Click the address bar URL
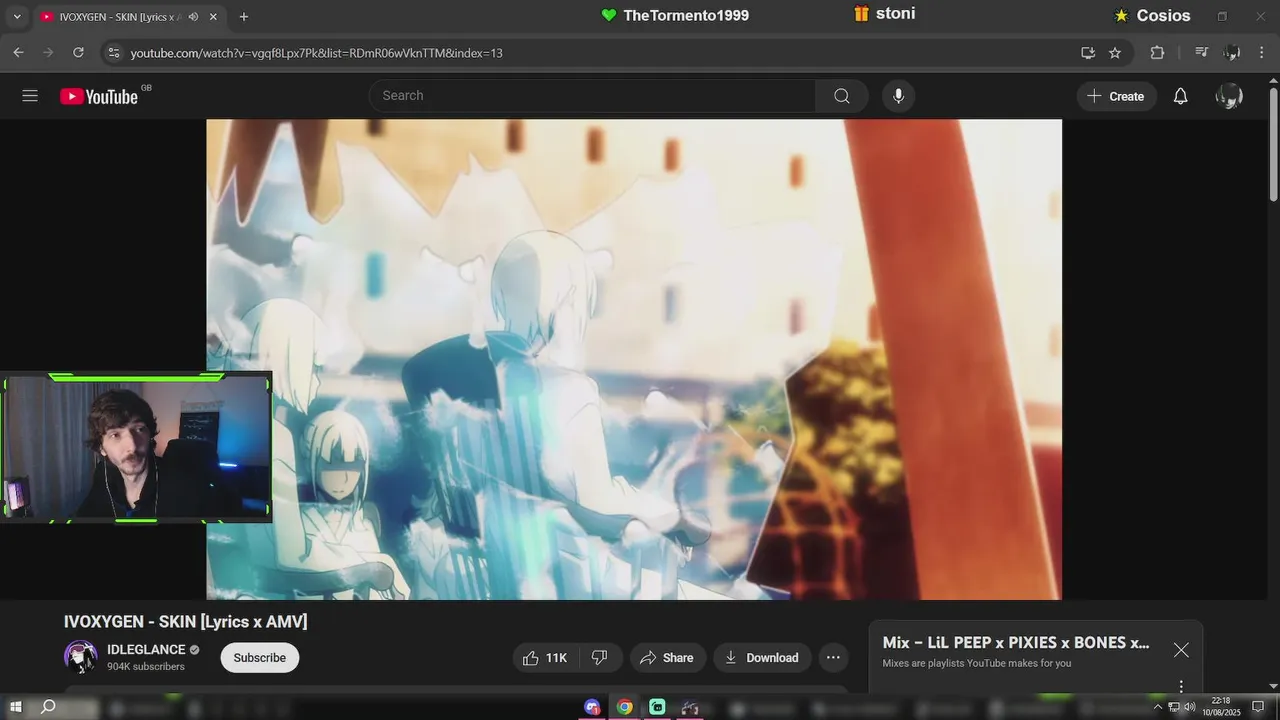This screenshot has height=720, width=1280. pyautogui.click(x=316, y=53)
